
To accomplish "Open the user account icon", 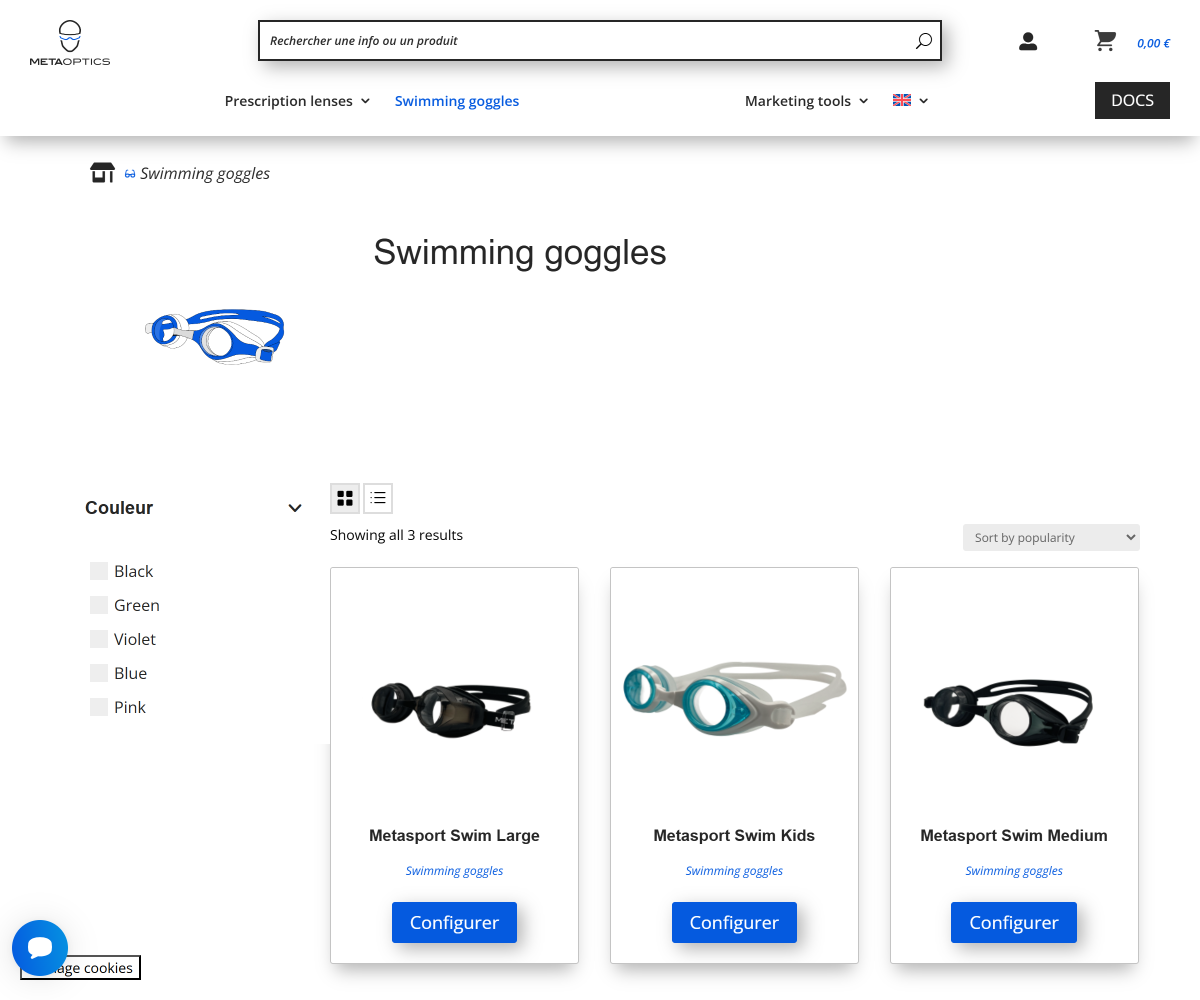I will point(1028,41).
